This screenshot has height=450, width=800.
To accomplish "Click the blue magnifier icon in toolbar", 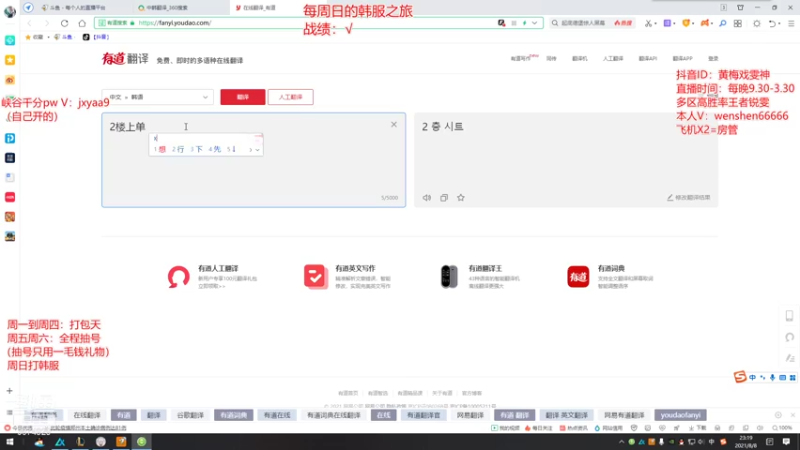I will (722, 23).
